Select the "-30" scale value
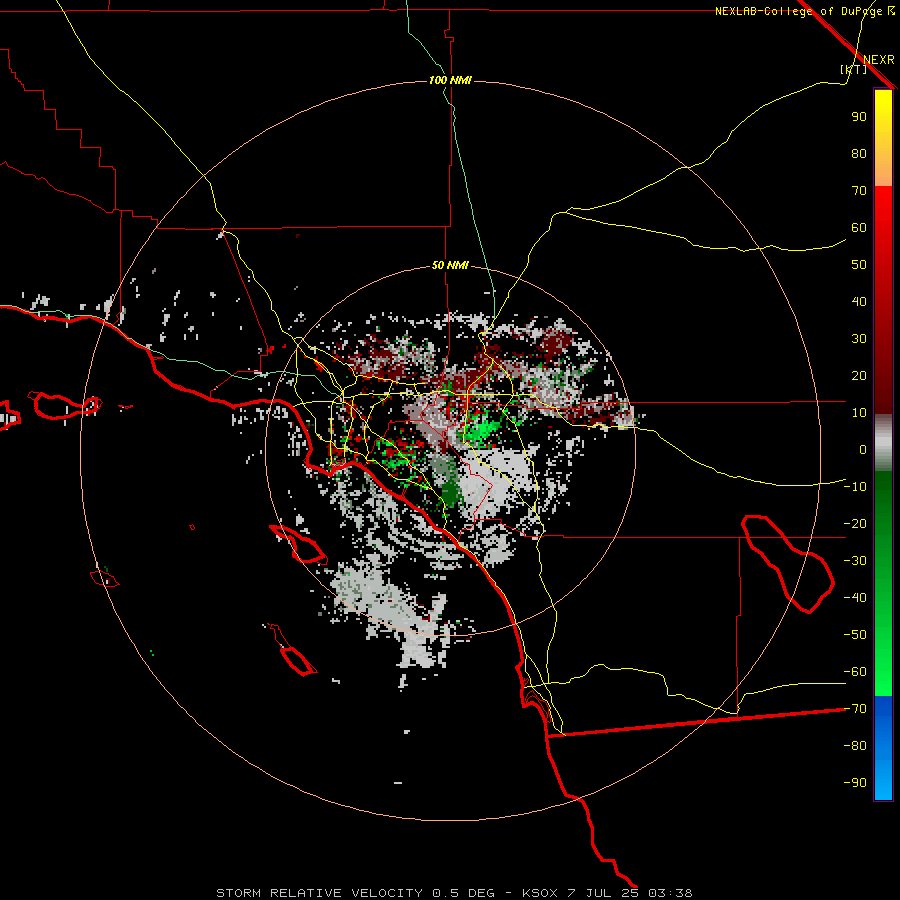 point(855,561)
